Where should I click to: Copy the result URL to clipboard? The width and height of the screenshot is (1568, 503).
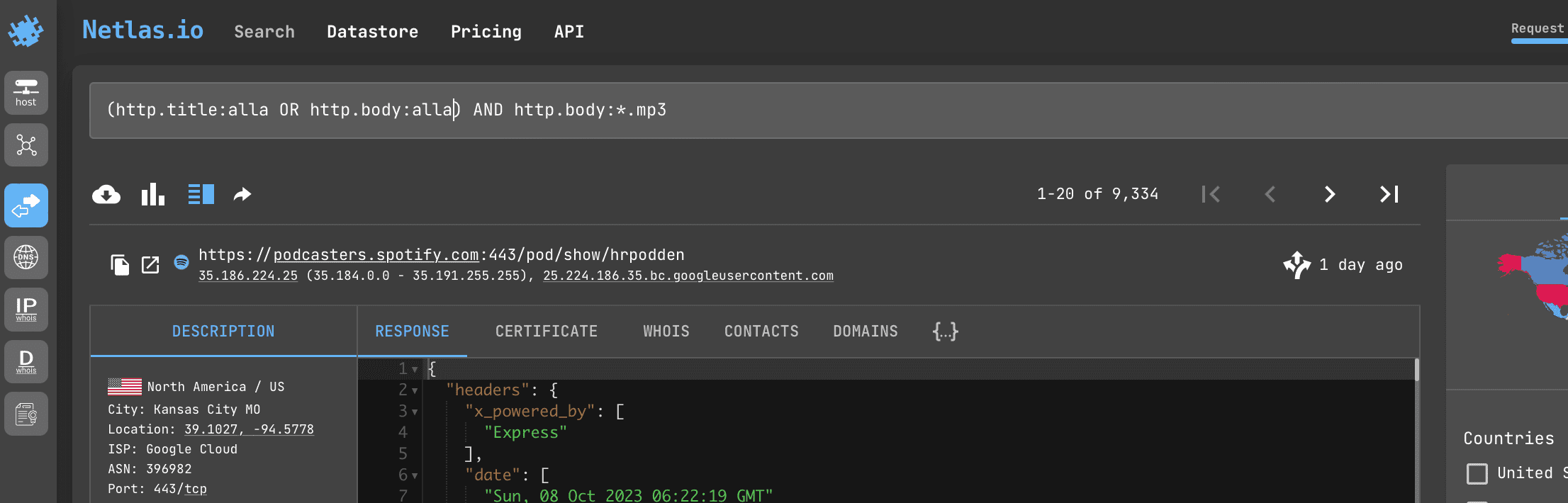tap(120, 265)
